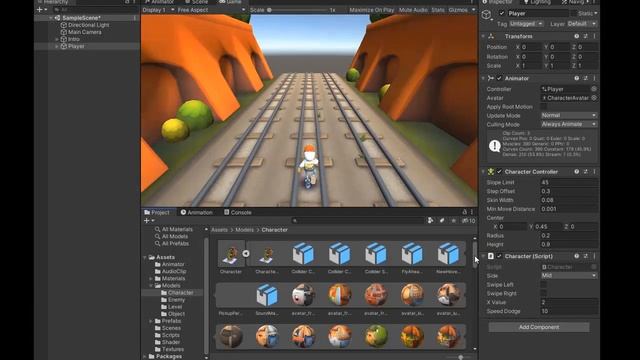The image size is (640, 360).
Task: Click Project create plus button
Action: click(147, 221)
